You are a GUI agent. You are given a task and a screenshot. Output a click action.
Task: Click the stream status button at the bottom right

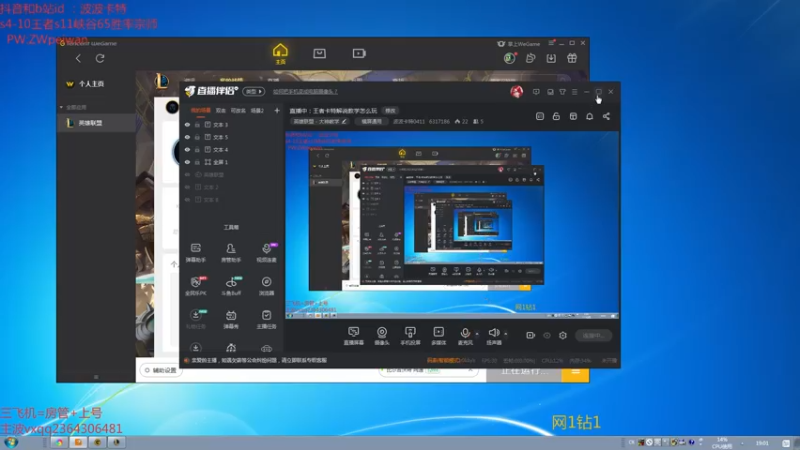[x=594, y=336]
